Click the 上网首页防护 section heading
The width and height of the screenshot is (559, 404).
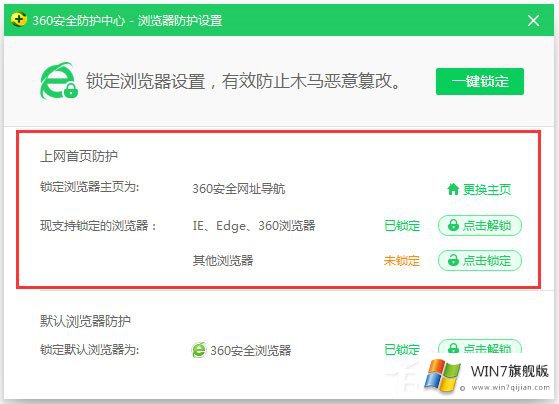pyautogui.click(x=79, y=156)
